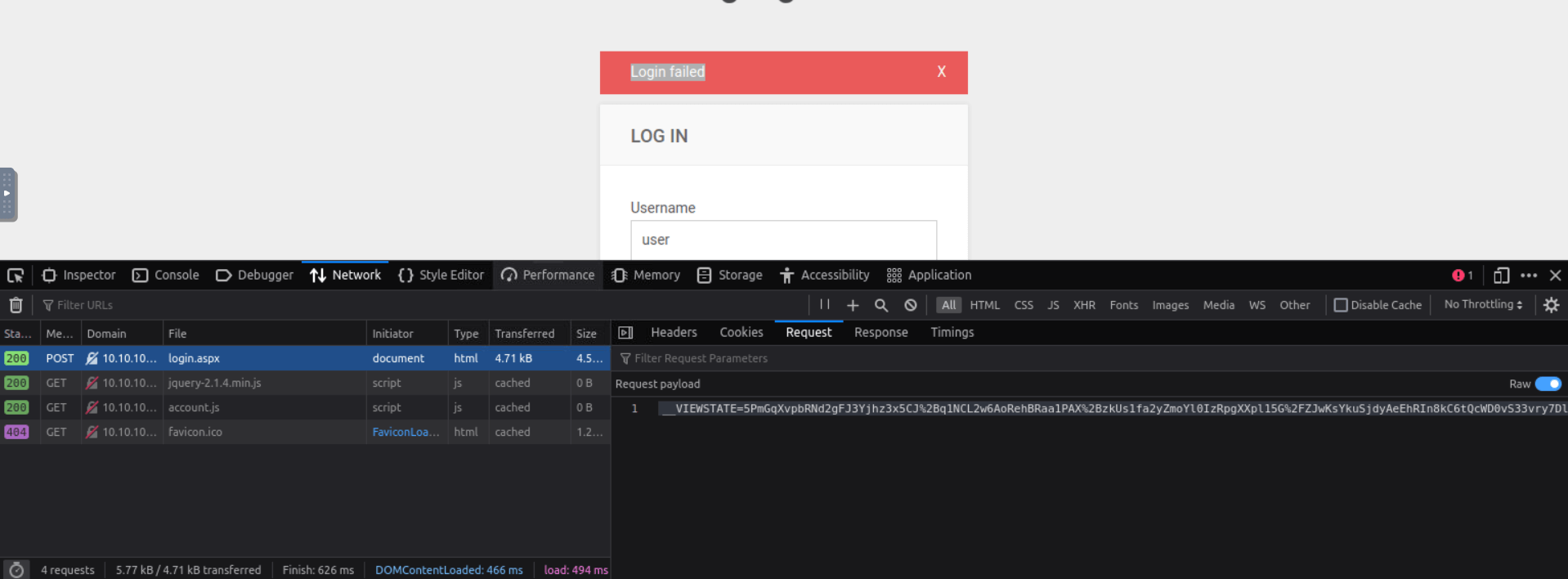Viewport: 1568px width, 579px height.
Task: Open network search magnifier icon
Action: (x=881, y=305)
